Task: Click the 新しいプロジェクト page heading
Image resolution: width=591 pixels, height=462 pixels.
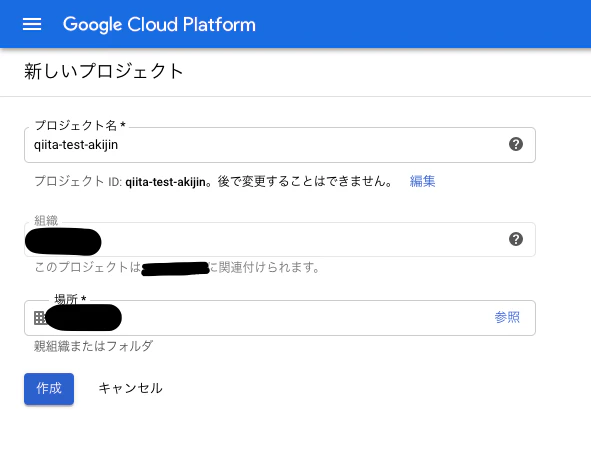Action: (104, 71)
